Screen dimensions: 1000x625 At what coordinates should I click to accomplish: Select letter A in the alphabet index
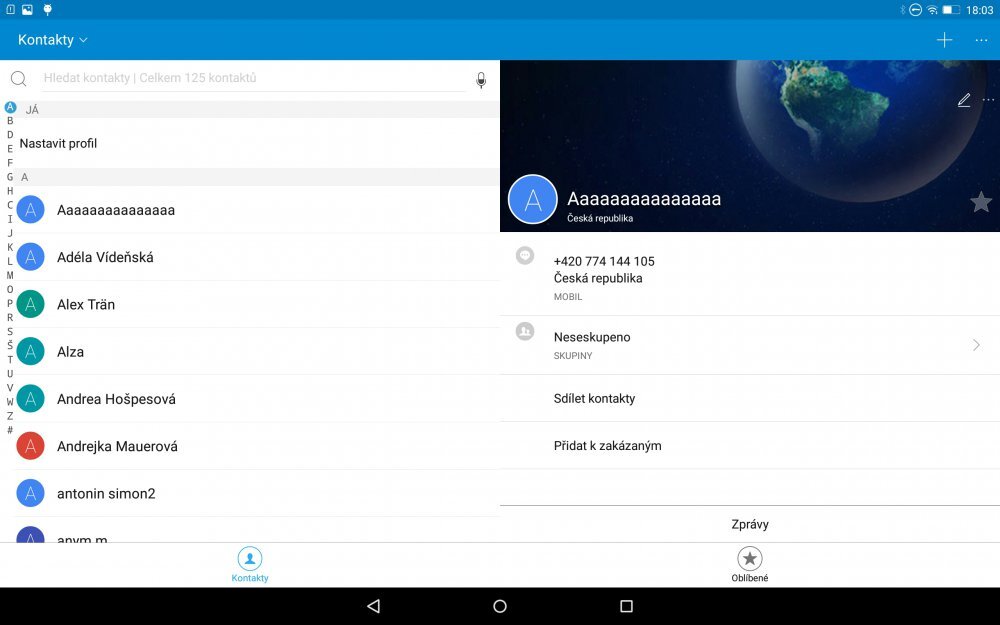point(9,107)
